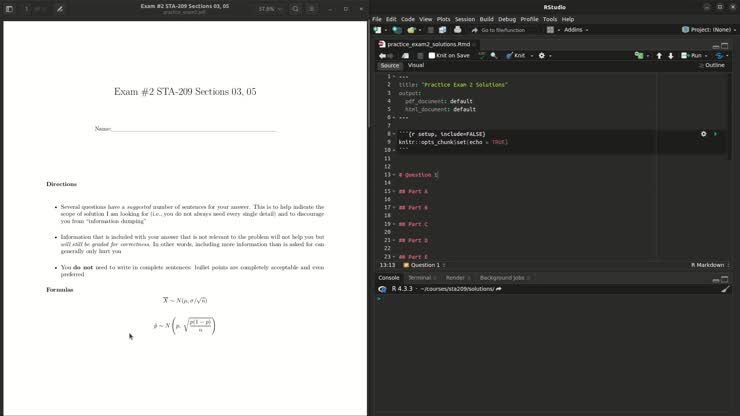Open the publish icon in editor toolbar
This screenshot has height=416, width=740.
pyautogui.click(x=719, y=56)
